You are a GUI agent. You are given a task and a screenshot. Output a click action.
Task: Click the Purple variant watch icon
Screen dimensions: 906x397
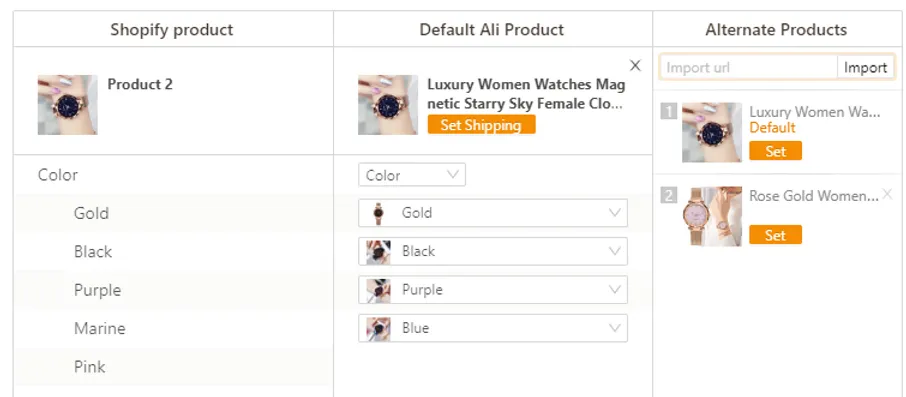[x=378, y=290]
